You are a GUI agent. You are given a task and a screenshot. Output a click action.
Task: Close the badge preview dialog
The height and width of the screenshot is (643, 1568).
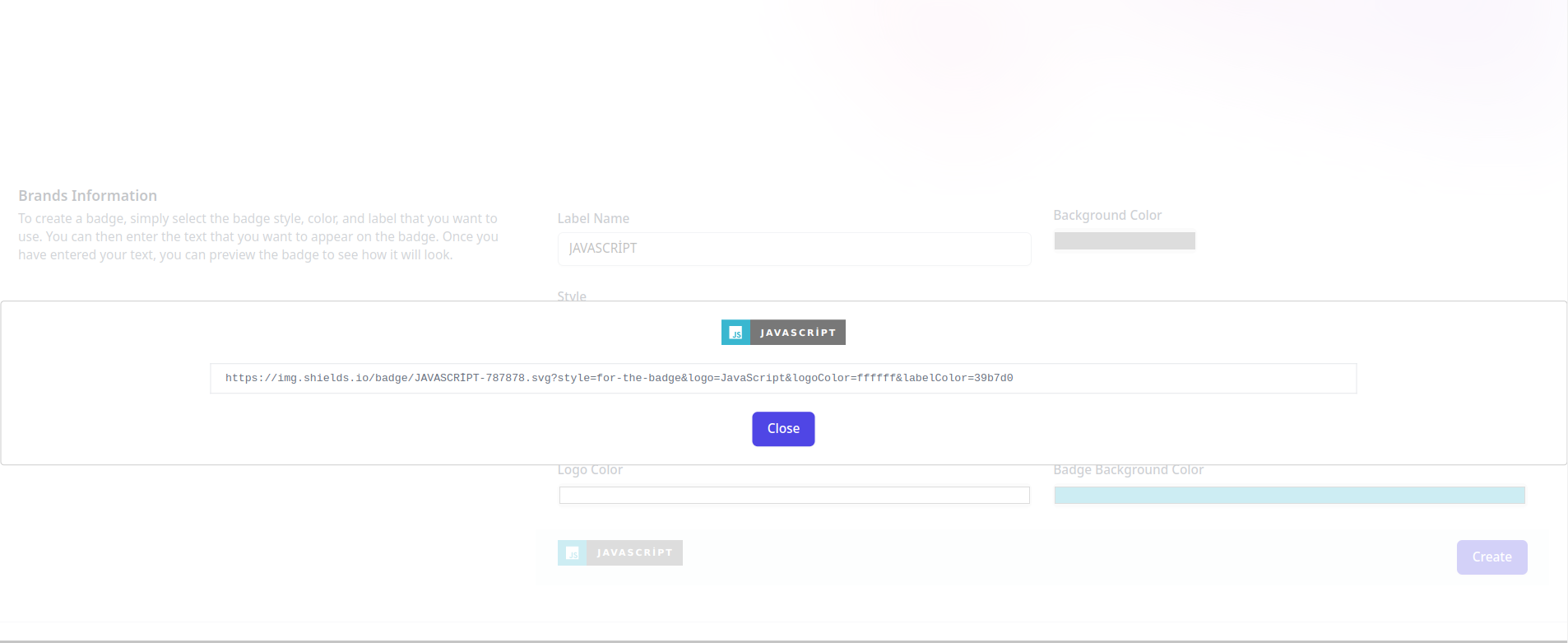[x=783, y=429]
